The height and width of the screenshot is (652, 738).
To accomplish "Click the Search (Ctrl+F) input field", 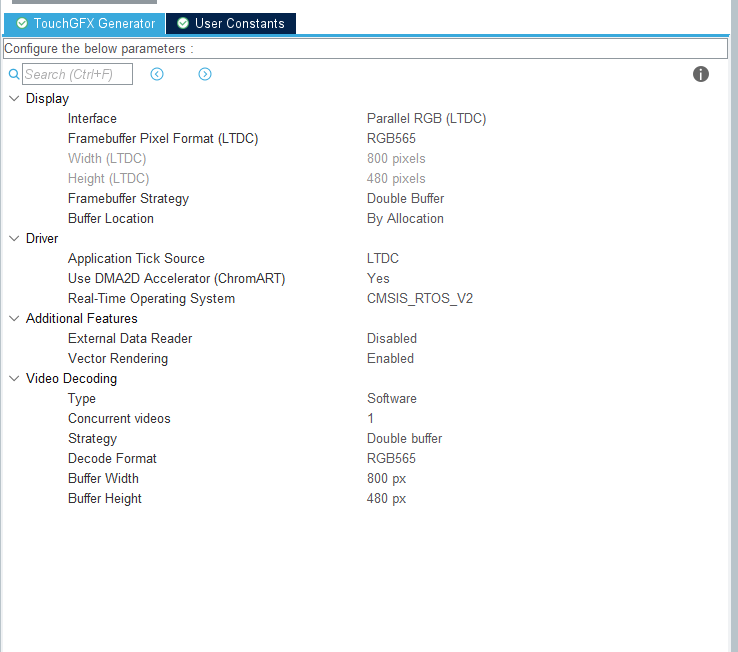I will [x=78, y=74].
